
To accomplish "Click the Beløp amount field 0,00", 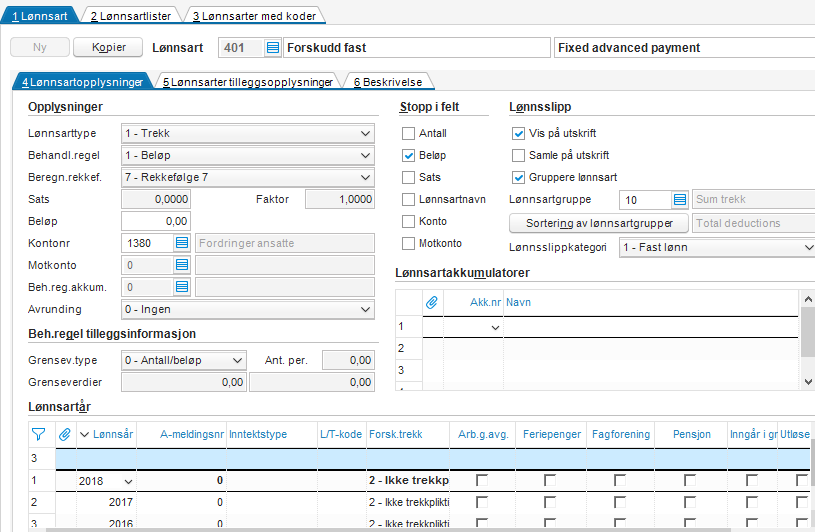I will click(156, 221).
